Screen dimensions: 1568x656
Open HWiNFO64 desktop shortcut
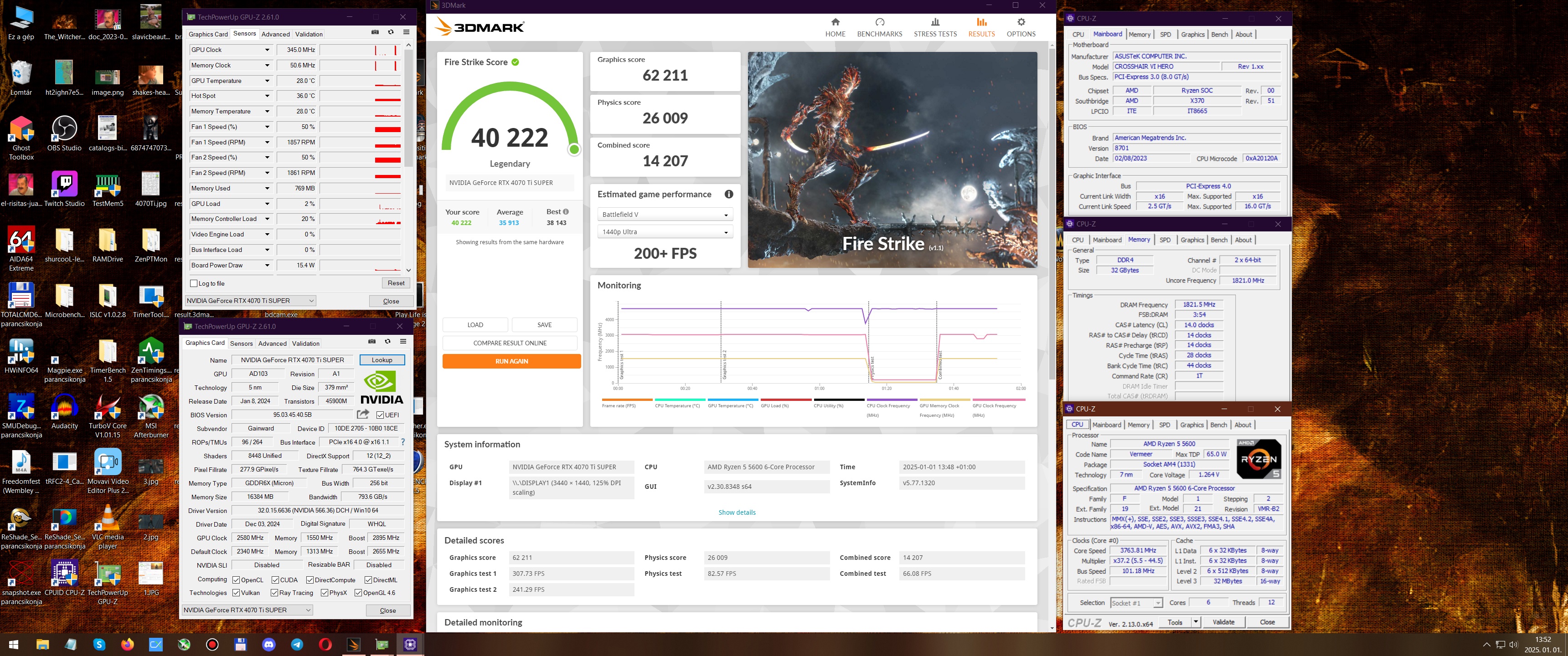[21, 355]
